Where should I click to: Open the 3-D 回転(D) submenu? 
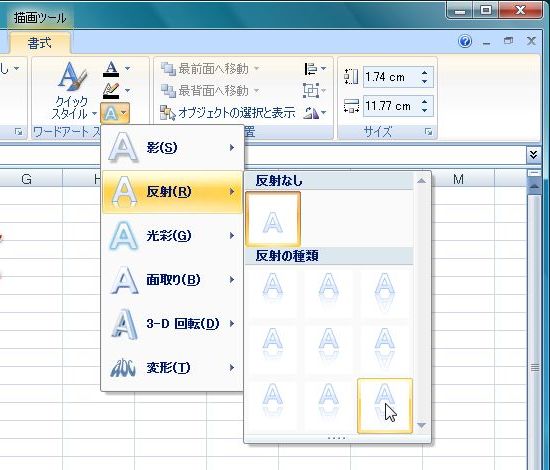pyautogui.click(x=172, y=323)
